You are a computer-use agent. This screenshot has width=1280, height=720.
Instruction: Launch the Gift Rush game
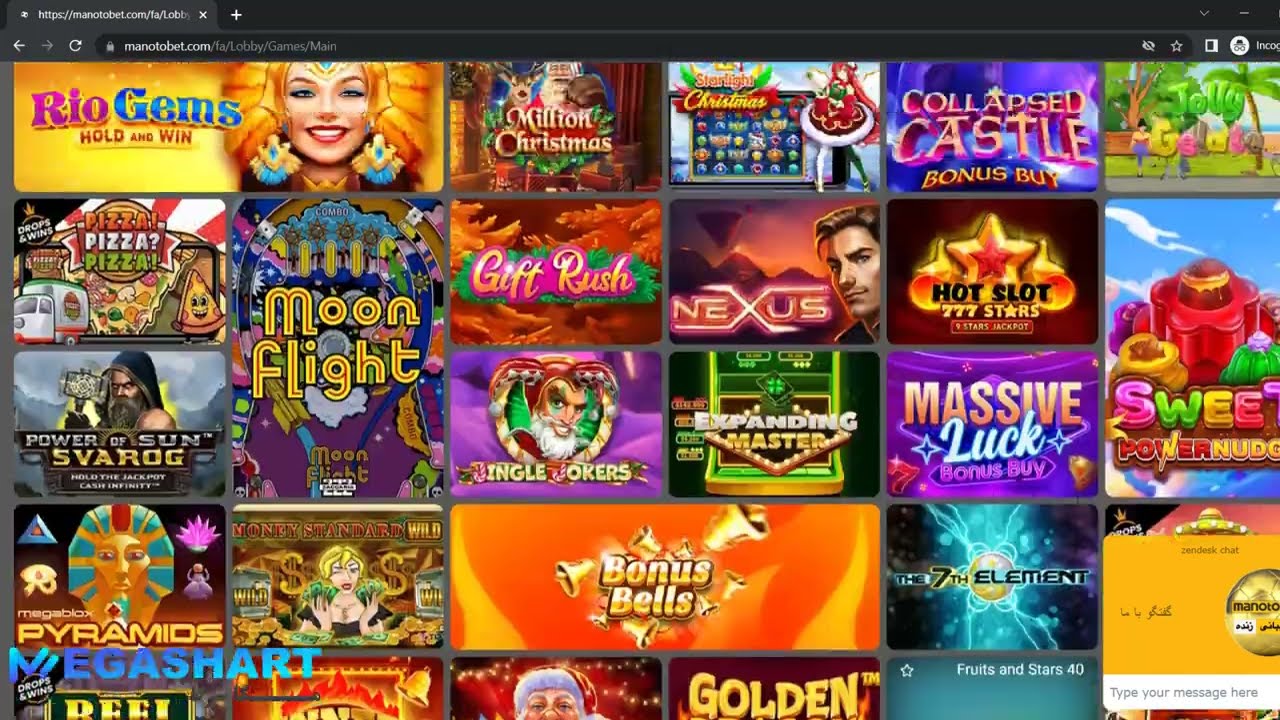(x=556, y=271)
